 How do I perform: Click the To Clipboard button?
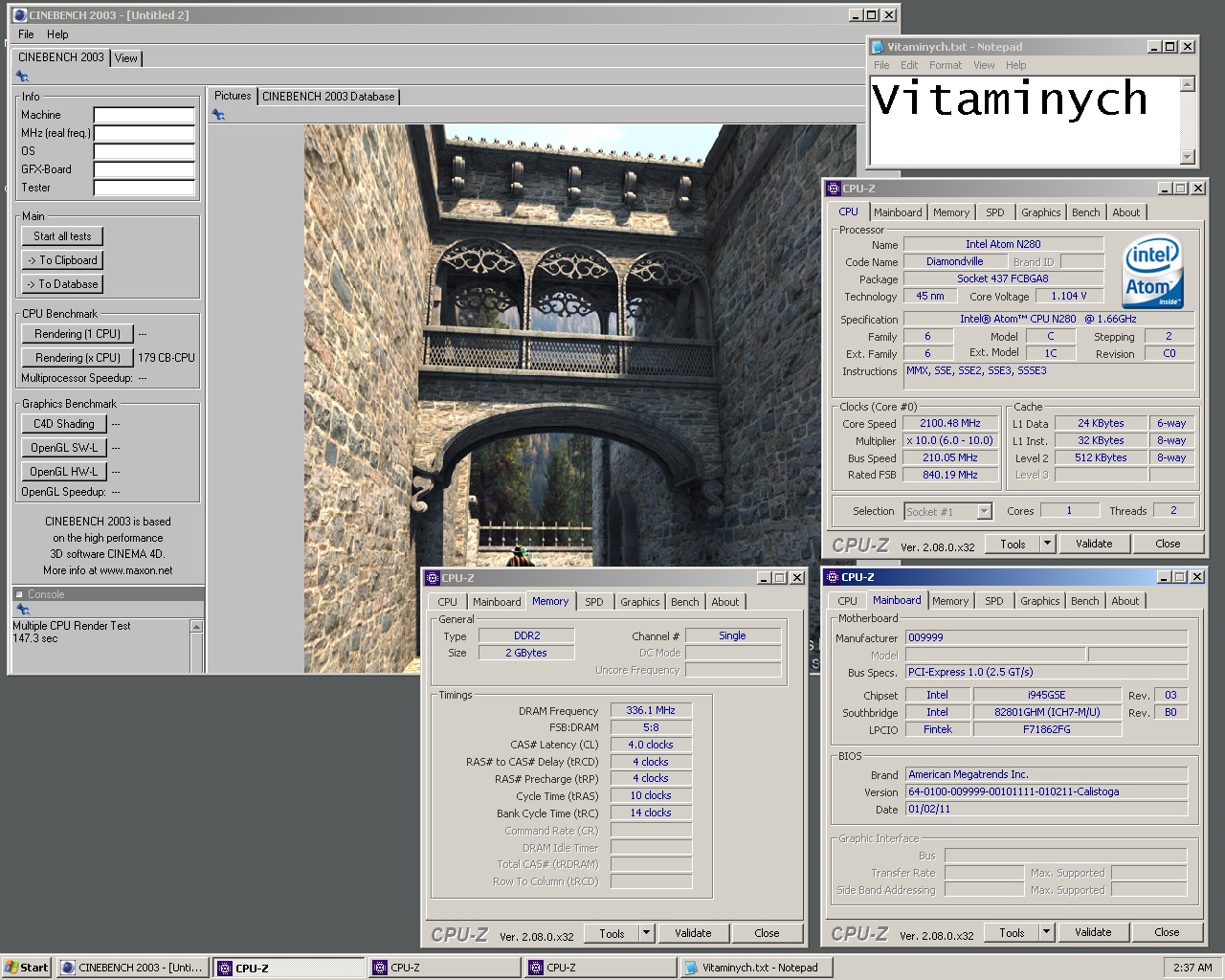[x=62, y=260]
